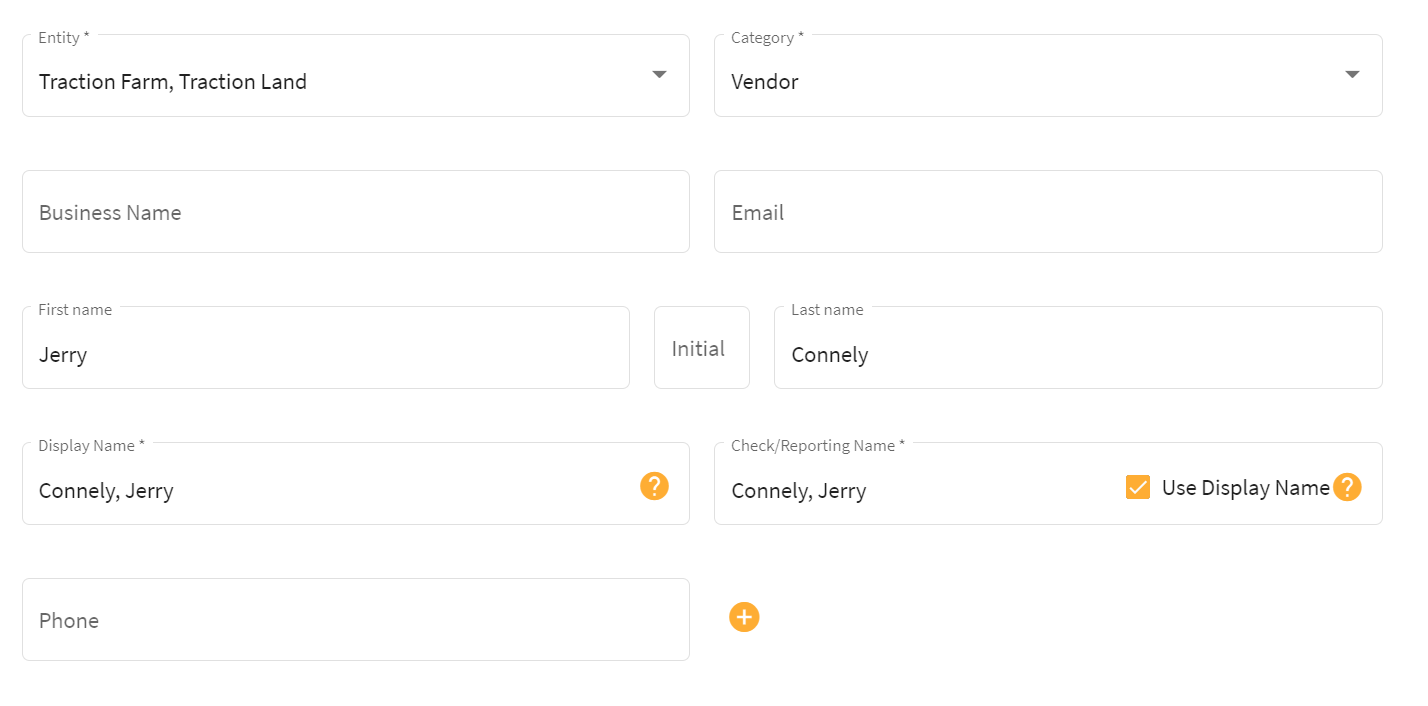Click the 'Entity *' field label
Screen dimensions: 1428x706
[64, 38]
